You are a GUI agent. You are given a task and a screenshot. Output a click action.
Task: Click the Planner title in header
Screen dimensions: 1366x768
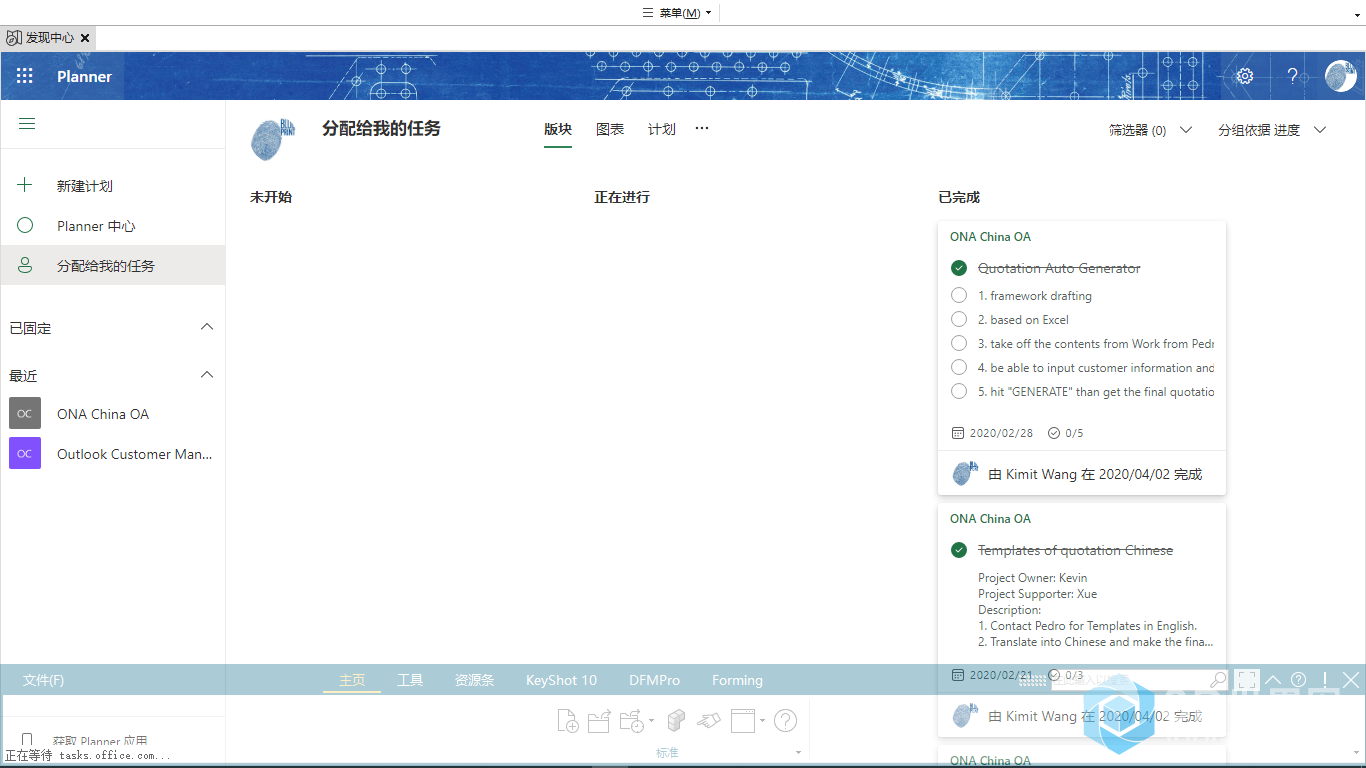pos(84,77)
